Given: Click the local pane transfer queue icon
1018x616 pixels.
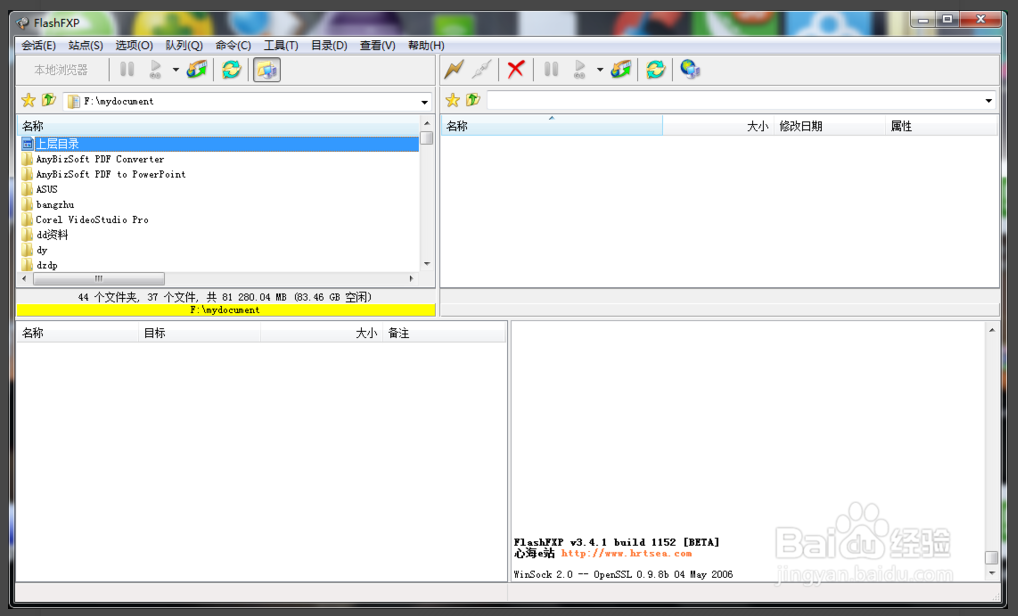Looking at the screenshot, I should [x=197, y=69].
